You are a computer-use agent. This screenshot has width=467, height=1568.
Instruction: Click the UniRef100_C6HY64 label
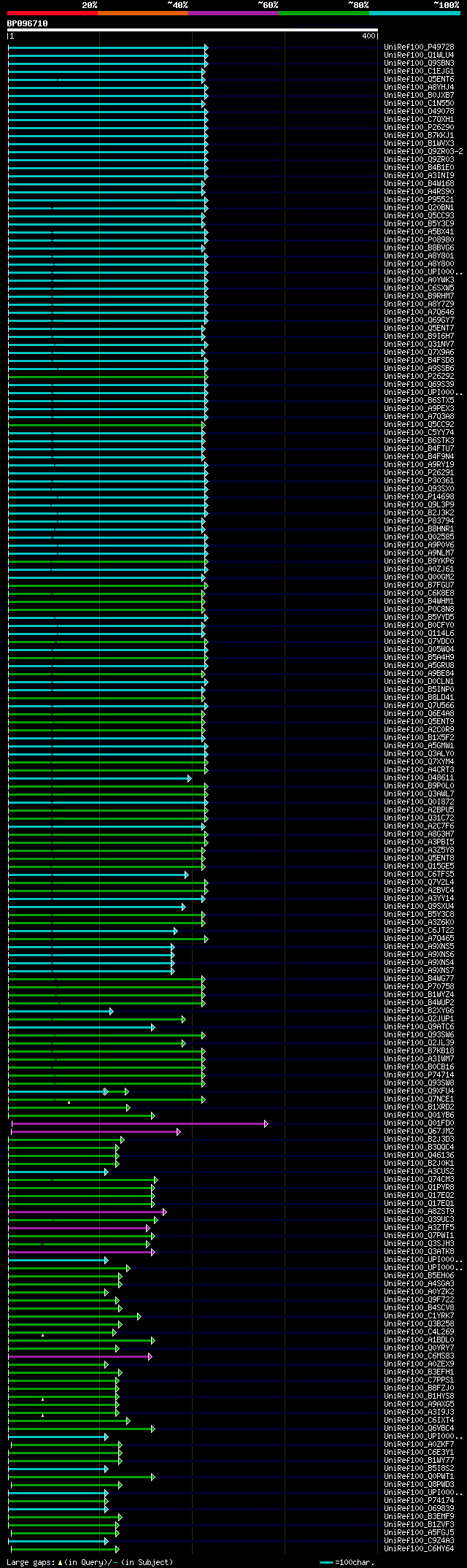(419, 1548)
